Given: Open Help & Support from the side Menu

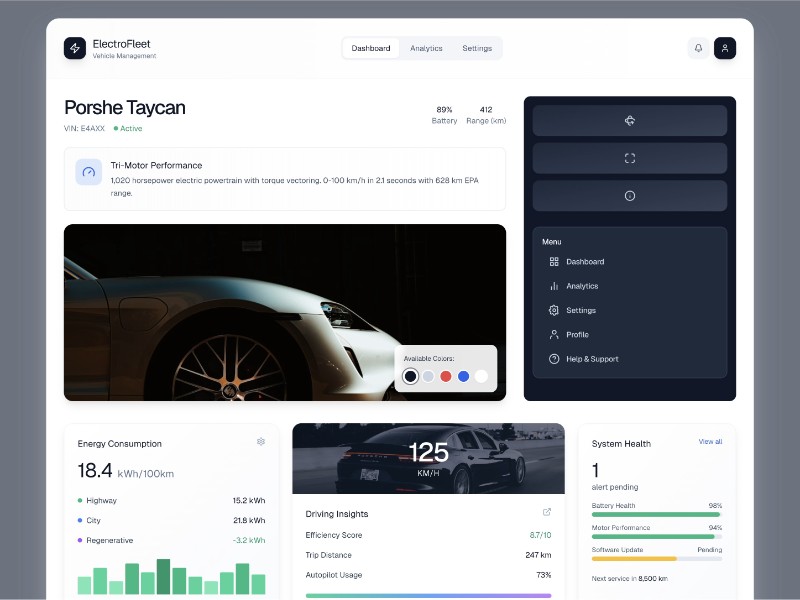Looking at the screenshot, I should point(630,359).
